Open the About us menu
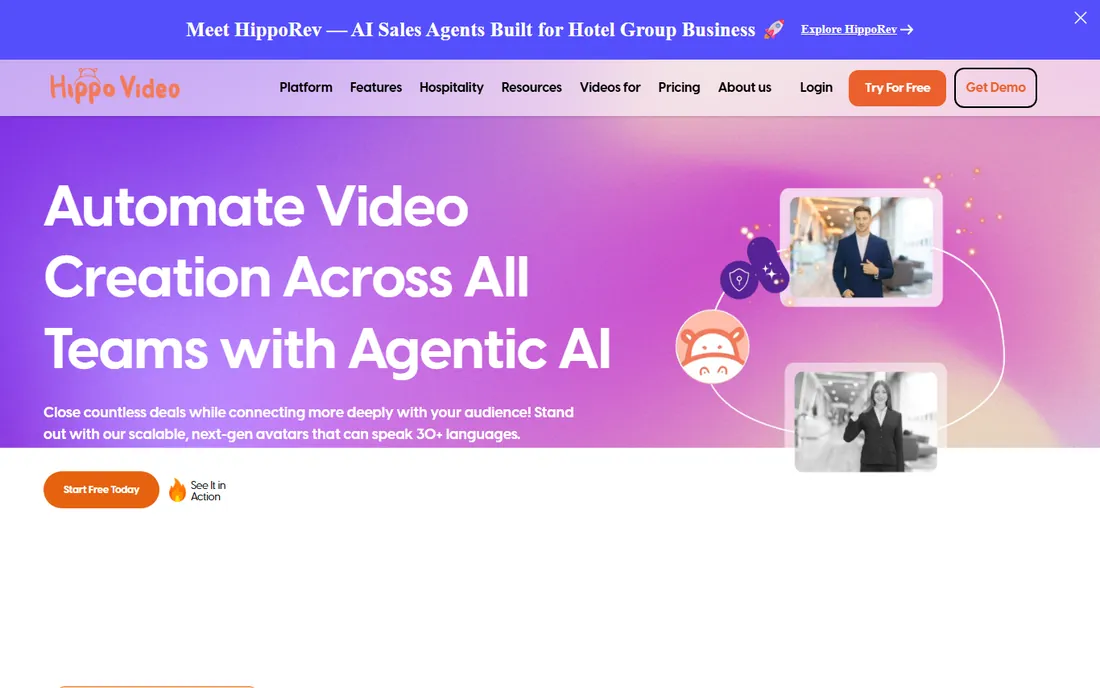Image resolution: width=1100 pixels, height=688 pixels. coord(744,88)
